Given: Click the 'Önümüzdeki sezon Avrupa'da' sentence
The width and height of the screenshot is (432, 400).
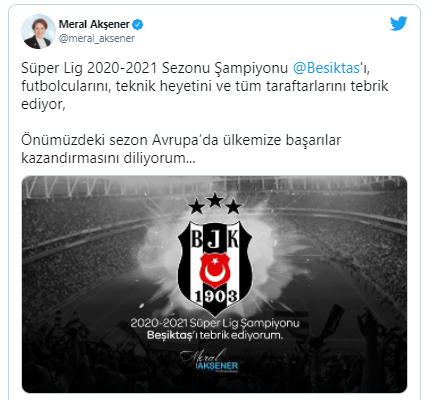Looking at the screenshot, I should coord(120,140).
